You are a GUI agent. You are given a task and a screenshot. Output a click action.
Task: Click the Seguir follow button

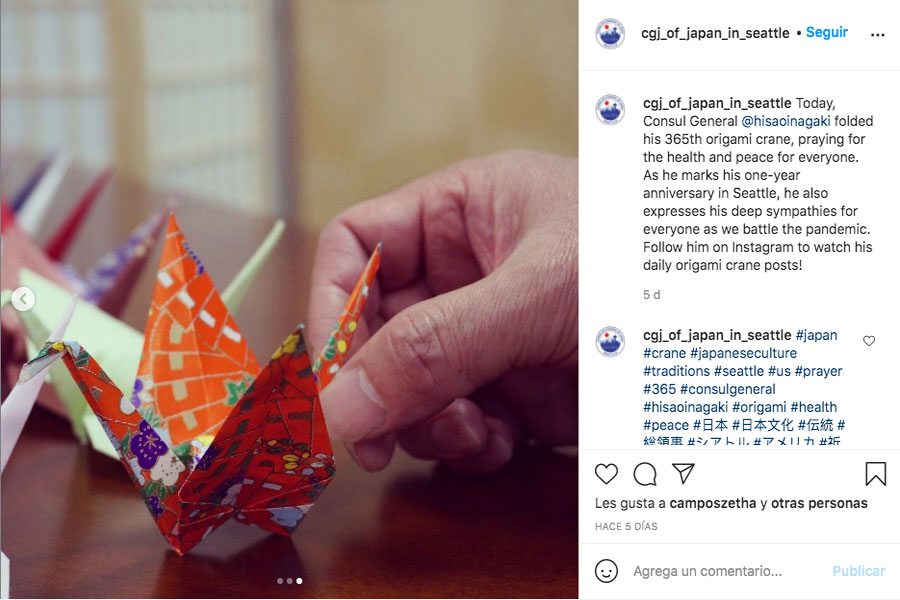click(827, 33)
